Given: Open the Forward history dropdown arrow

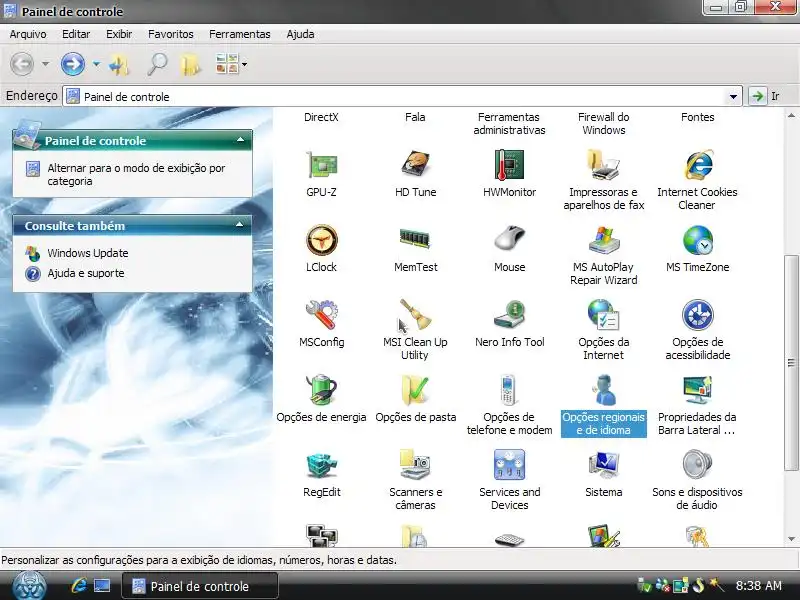Looking at the screenshot, I should pyautogui.click(x=96, y=64).
